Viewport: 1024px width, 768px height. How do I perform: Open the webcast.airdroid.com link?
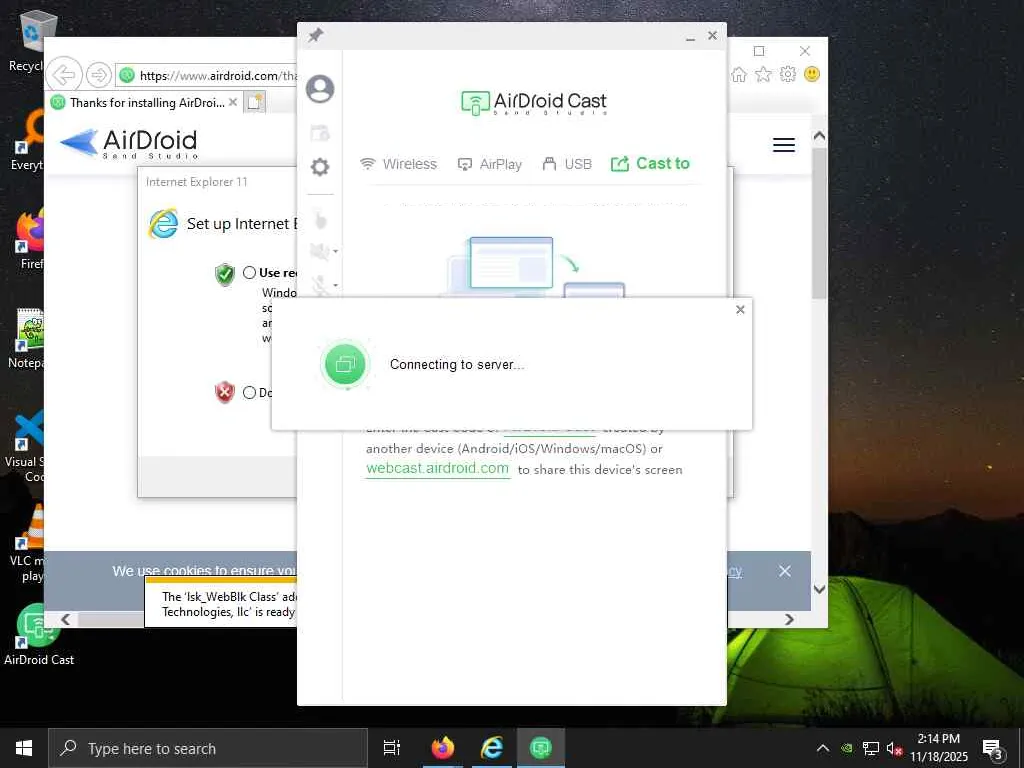[x=438, y=468]
